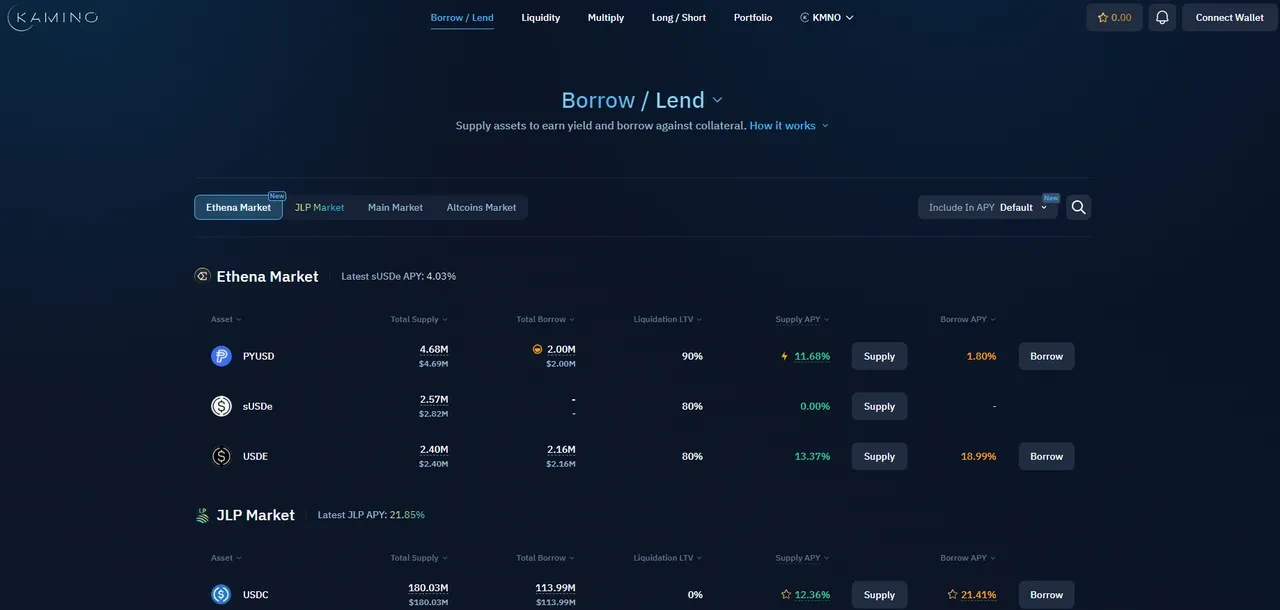1280x610 pixels.
Task: Click the Ethena Market logo icon
Action: pyautogui.click(x=202, y=276)
